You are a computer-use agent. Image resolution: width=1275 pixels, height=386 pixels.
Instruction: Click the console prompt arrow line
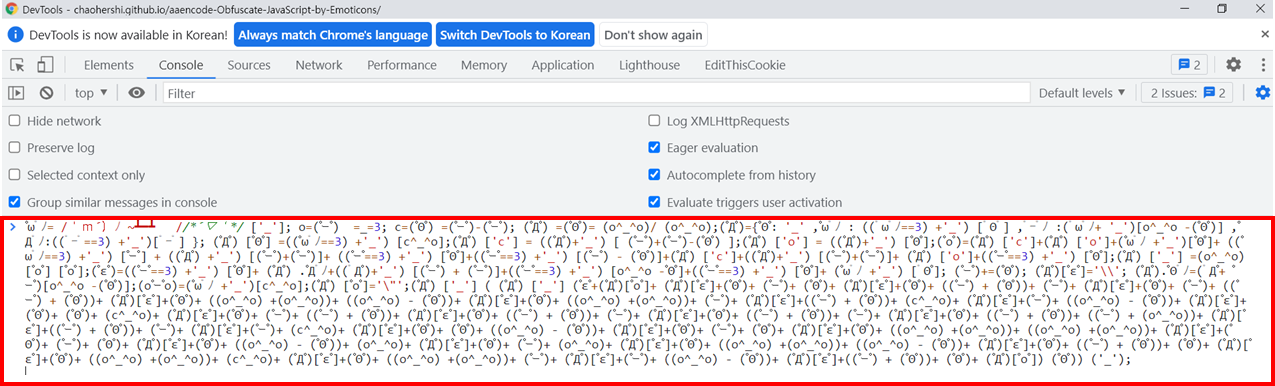pyautogui.click(x=12, y=228)
